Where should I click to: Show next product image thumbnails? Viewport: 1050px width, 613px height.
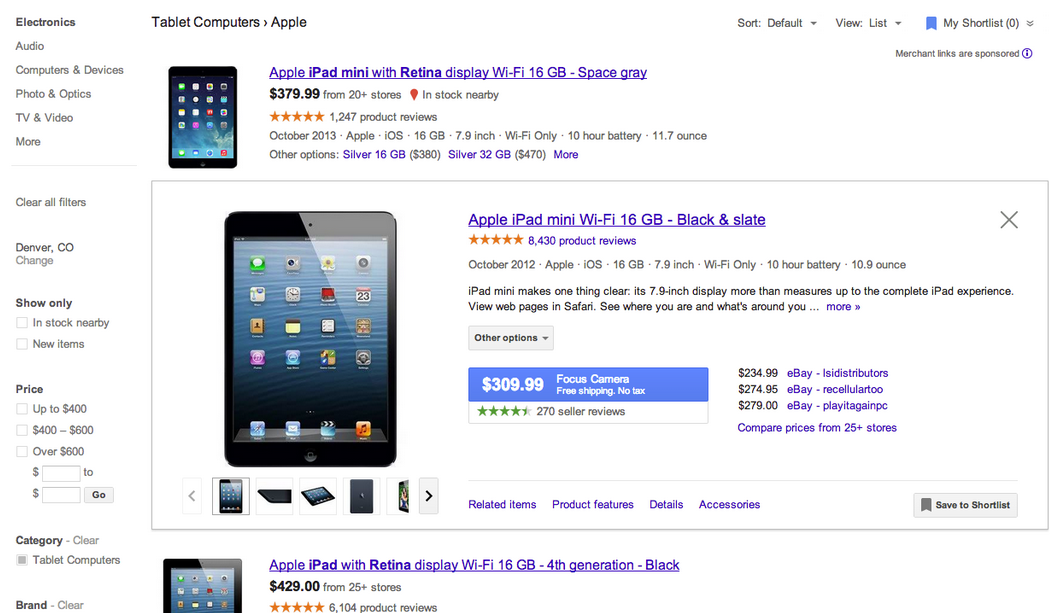tap(429, 496)
